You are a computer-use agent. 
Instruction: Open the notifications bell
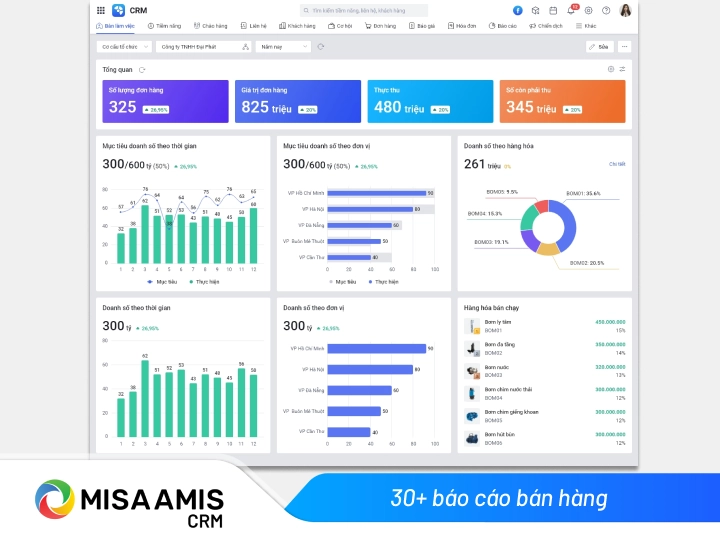(572, 10)
